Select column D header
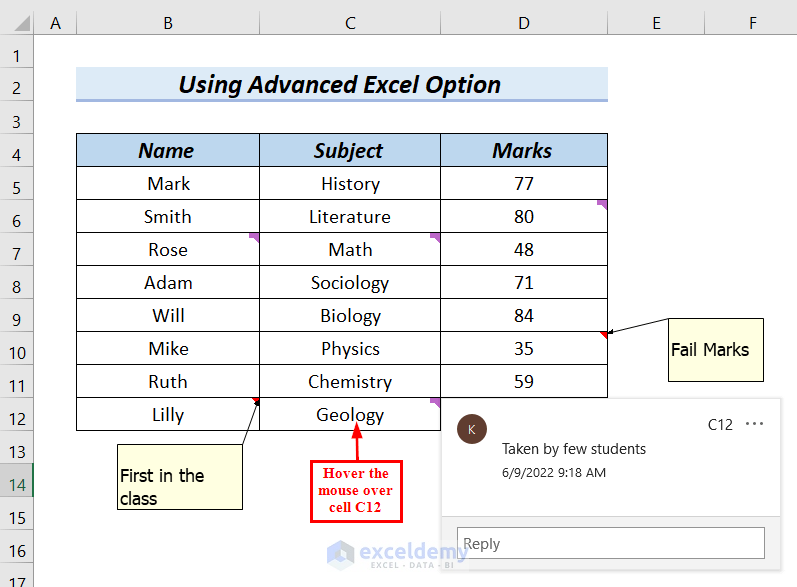 (x=524, y=23)
